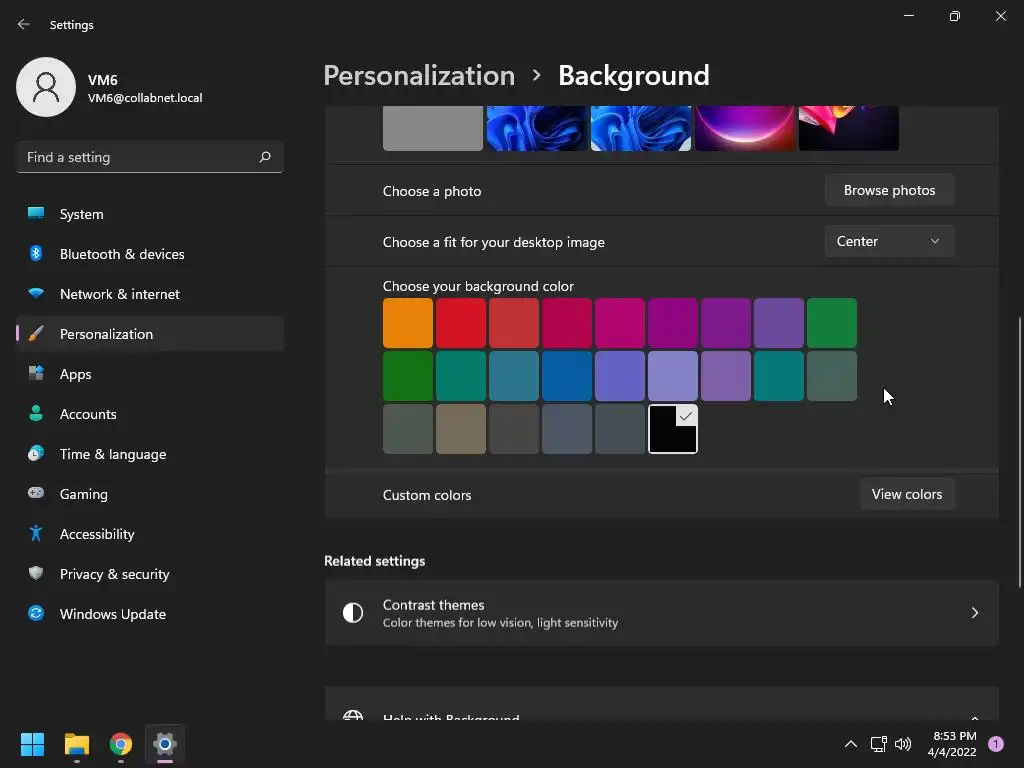Screen dimensions: 1024x768
Task: Click the volume speaker tray icon
Action: point(903,744)
